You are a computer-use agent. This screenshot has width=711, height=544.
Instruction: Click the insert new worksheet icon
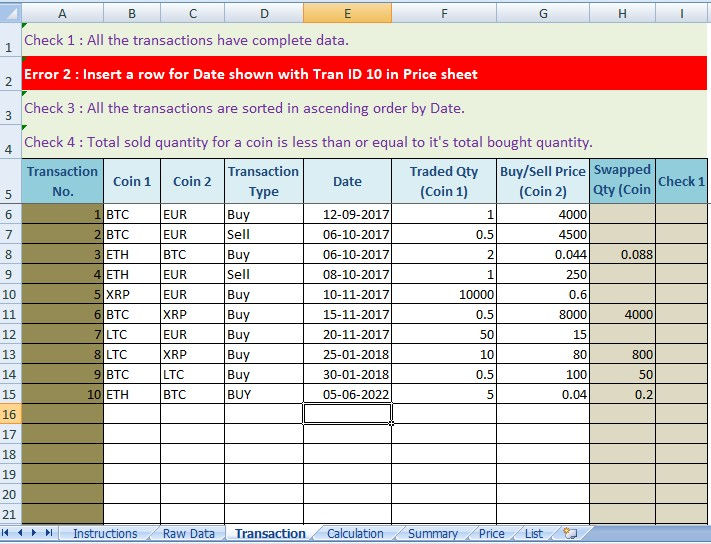tap(570, 533)
